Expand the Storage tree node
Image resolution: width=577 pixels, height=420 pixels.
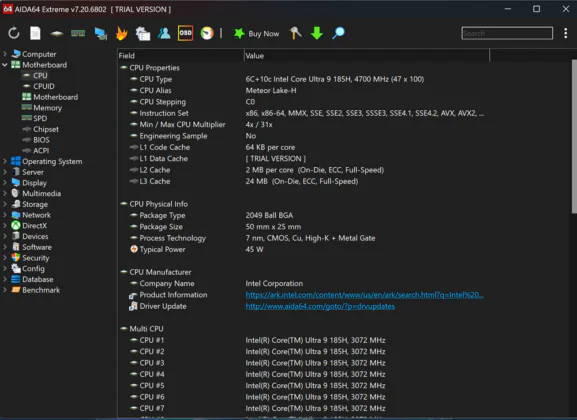[5, 204]
